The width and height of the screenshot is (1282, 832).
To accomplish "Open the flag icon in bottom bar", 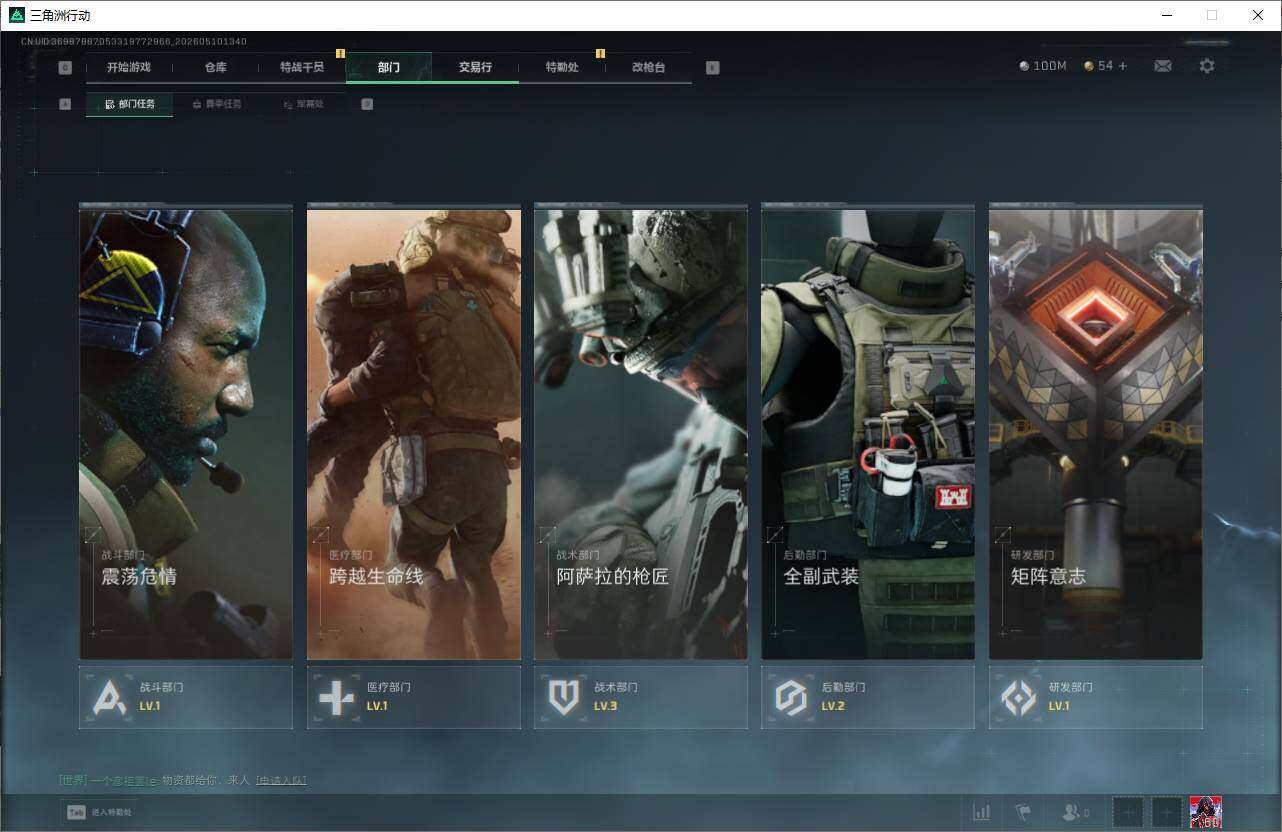I will click(x=1022, y=812).
